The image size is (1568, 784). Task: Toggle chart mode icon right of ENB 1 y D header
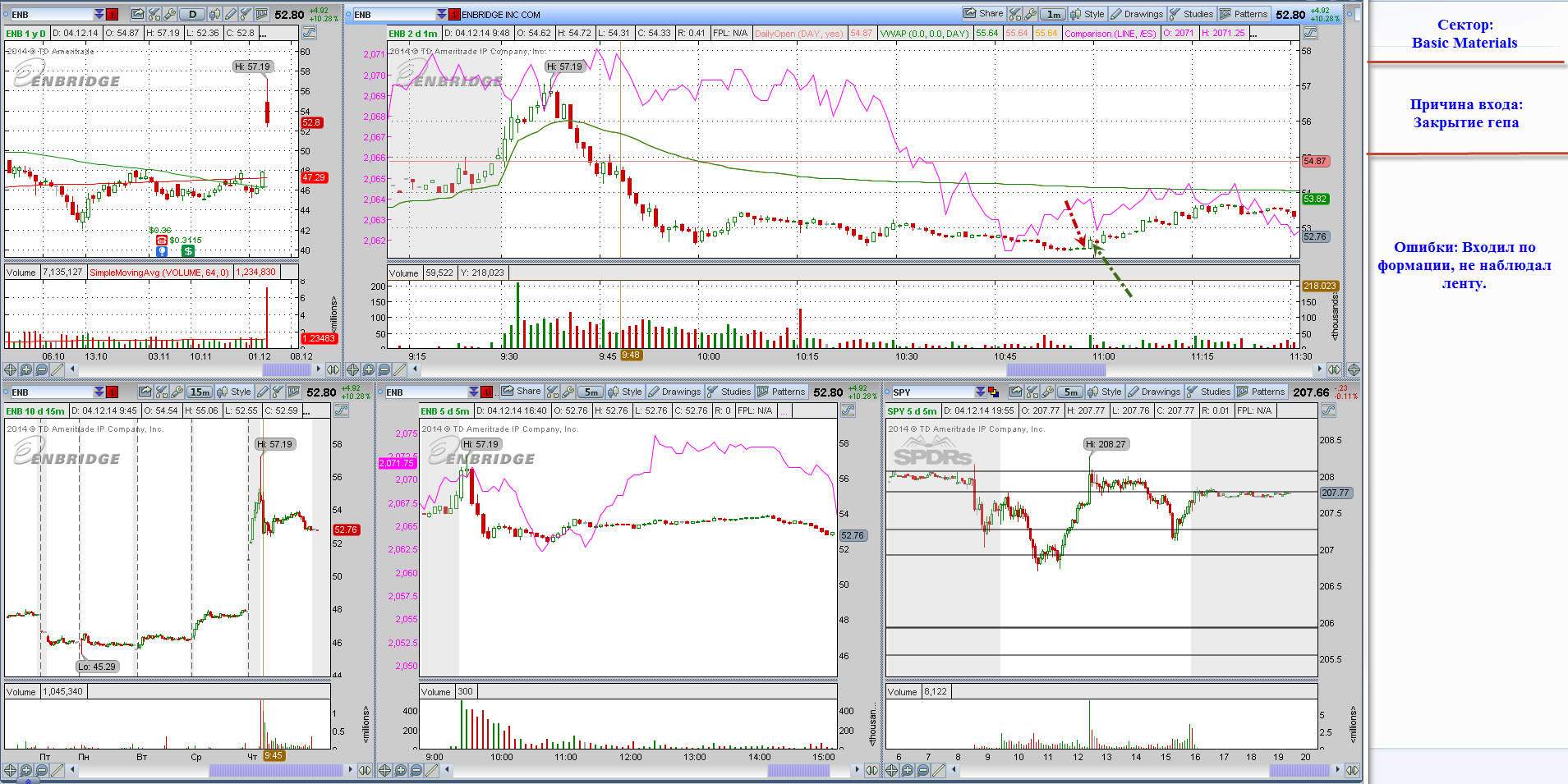point(309,33)
